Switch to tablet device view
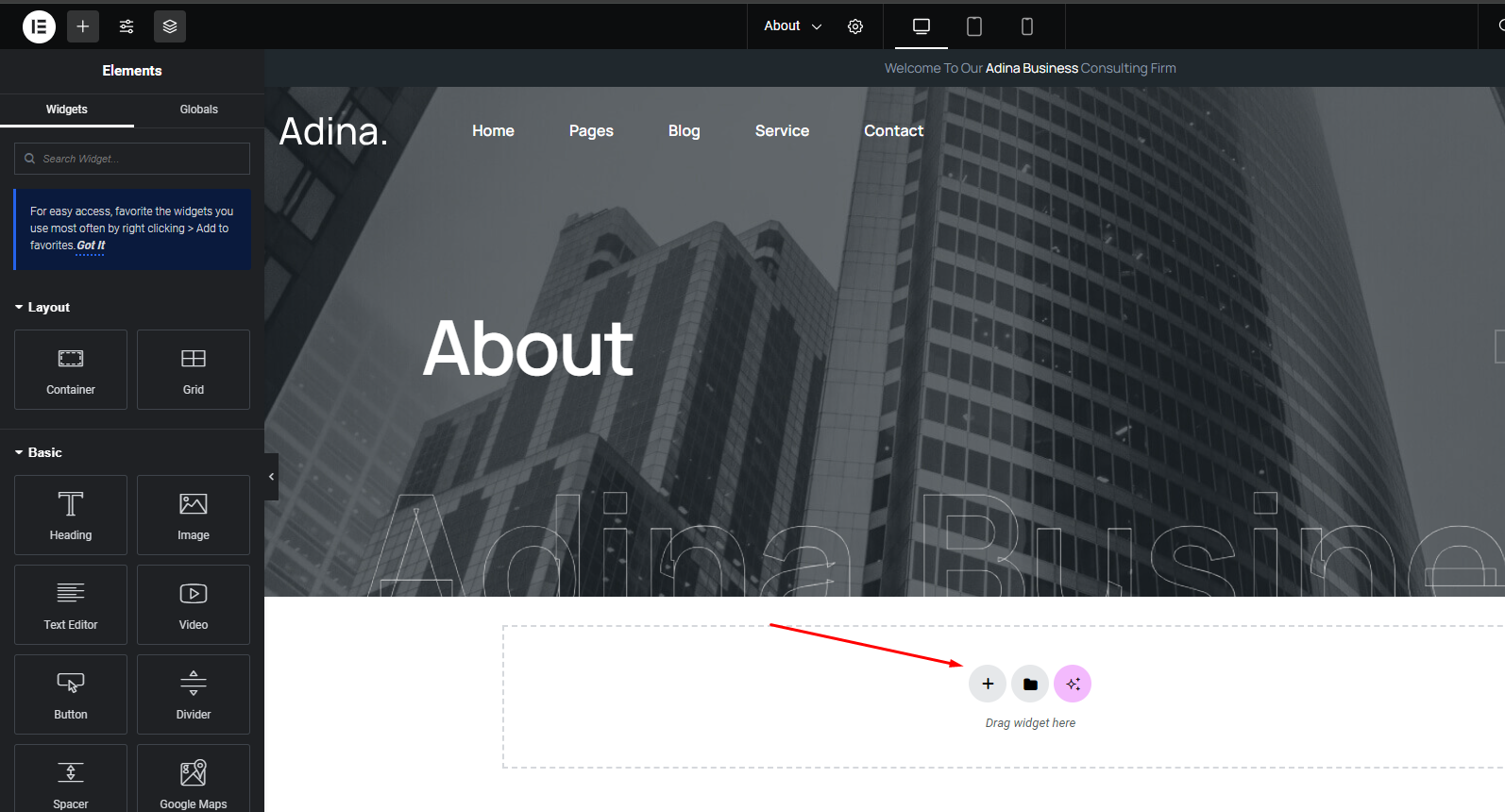This screenshot has height=812, width=1505. (974, 26)
